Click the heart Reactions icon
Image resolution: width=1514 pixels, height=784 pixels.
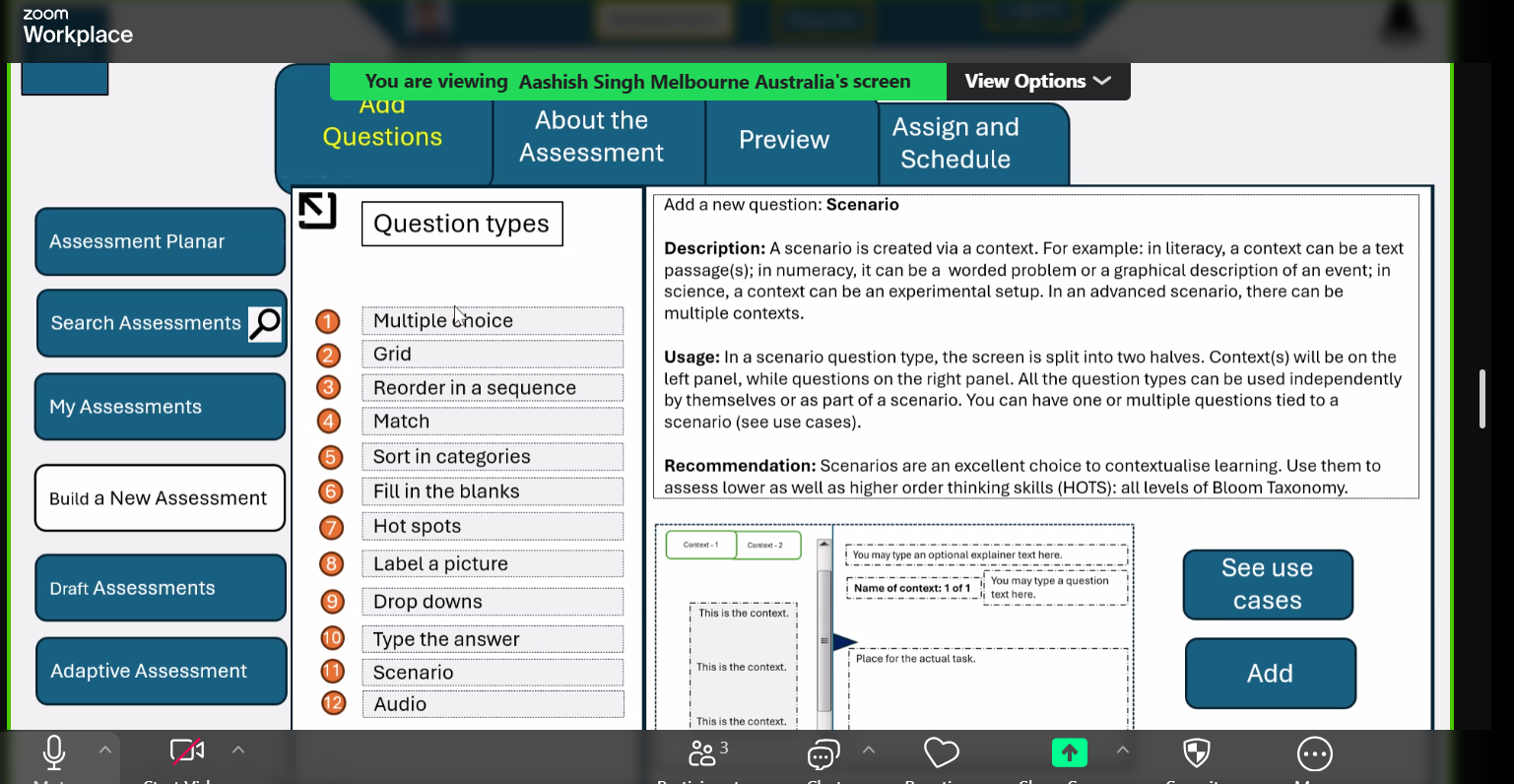[x=941, y=753]
